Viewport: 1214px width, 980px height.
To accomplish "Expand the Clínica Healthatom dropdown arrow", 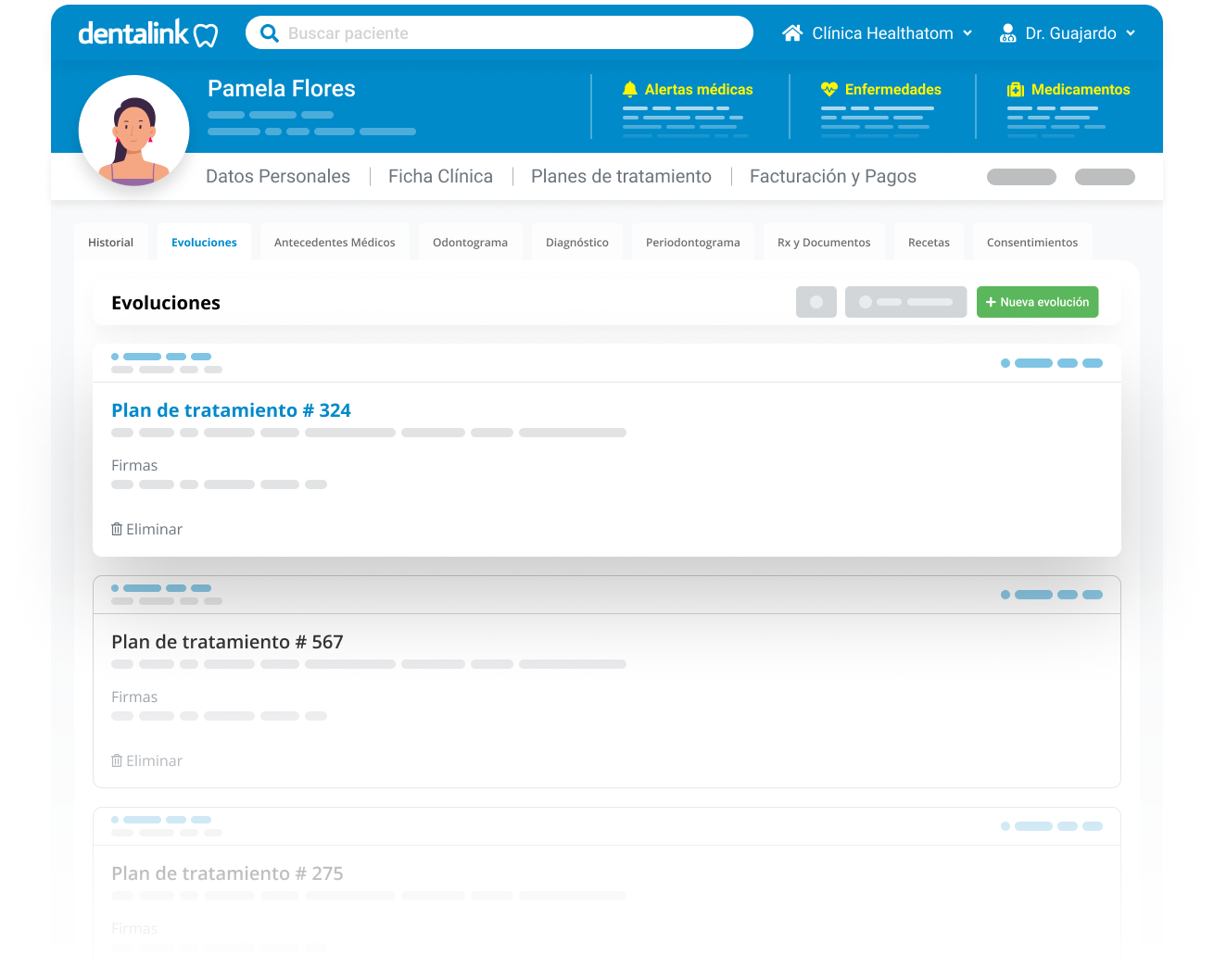I will tap(967, 33).
